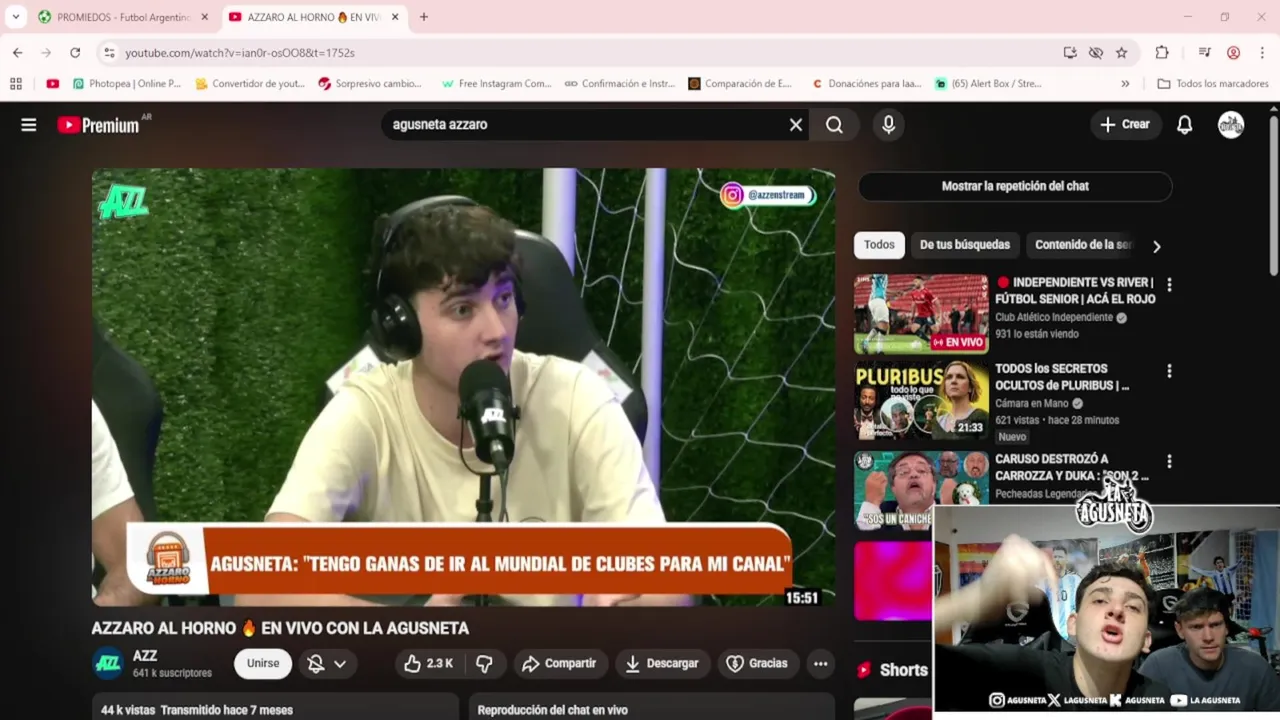Run search with magnifying glass button
The image size is (1280, 720).
pyautogui.click(x=835, y=125)
